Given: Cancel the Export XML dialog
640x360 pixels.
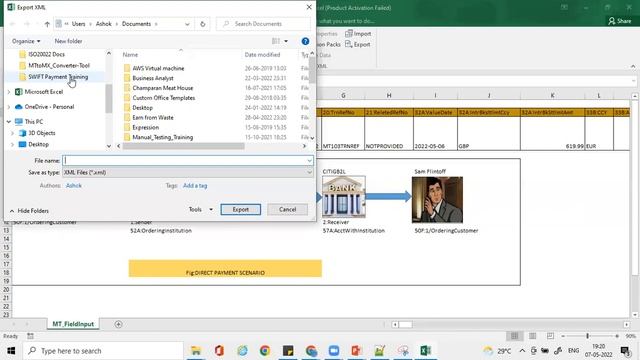Looking at the screenshot, I should click(x=287, y=209).
